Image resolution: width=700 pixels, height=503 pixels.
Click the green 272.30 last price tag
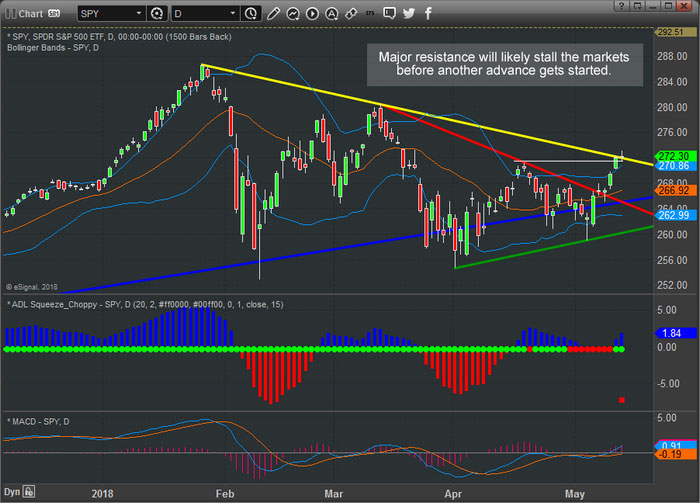[x=675, y=156]
